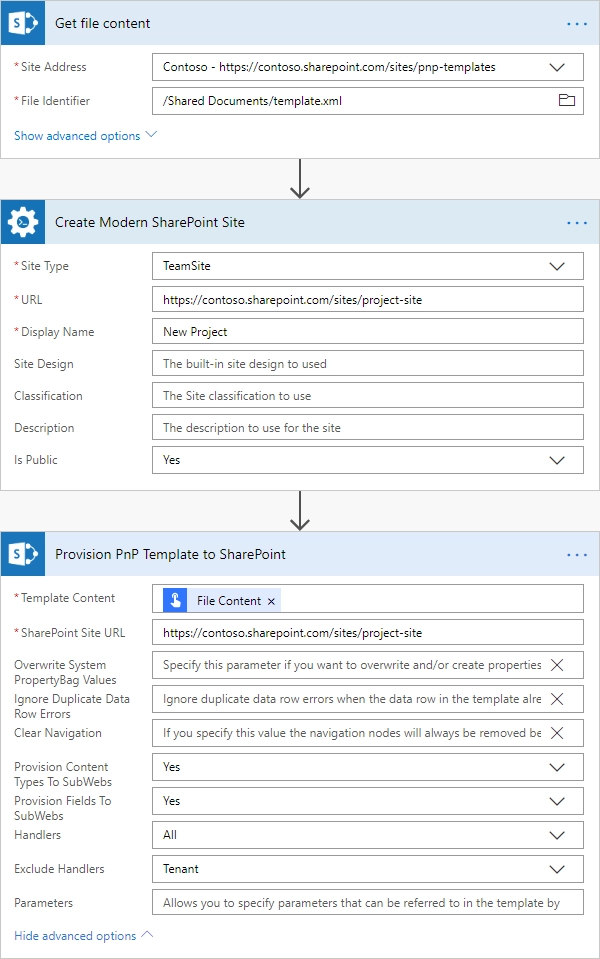Show advanced options for Get file content
This screenshot has width=600, height=959.
coord(85,136)
